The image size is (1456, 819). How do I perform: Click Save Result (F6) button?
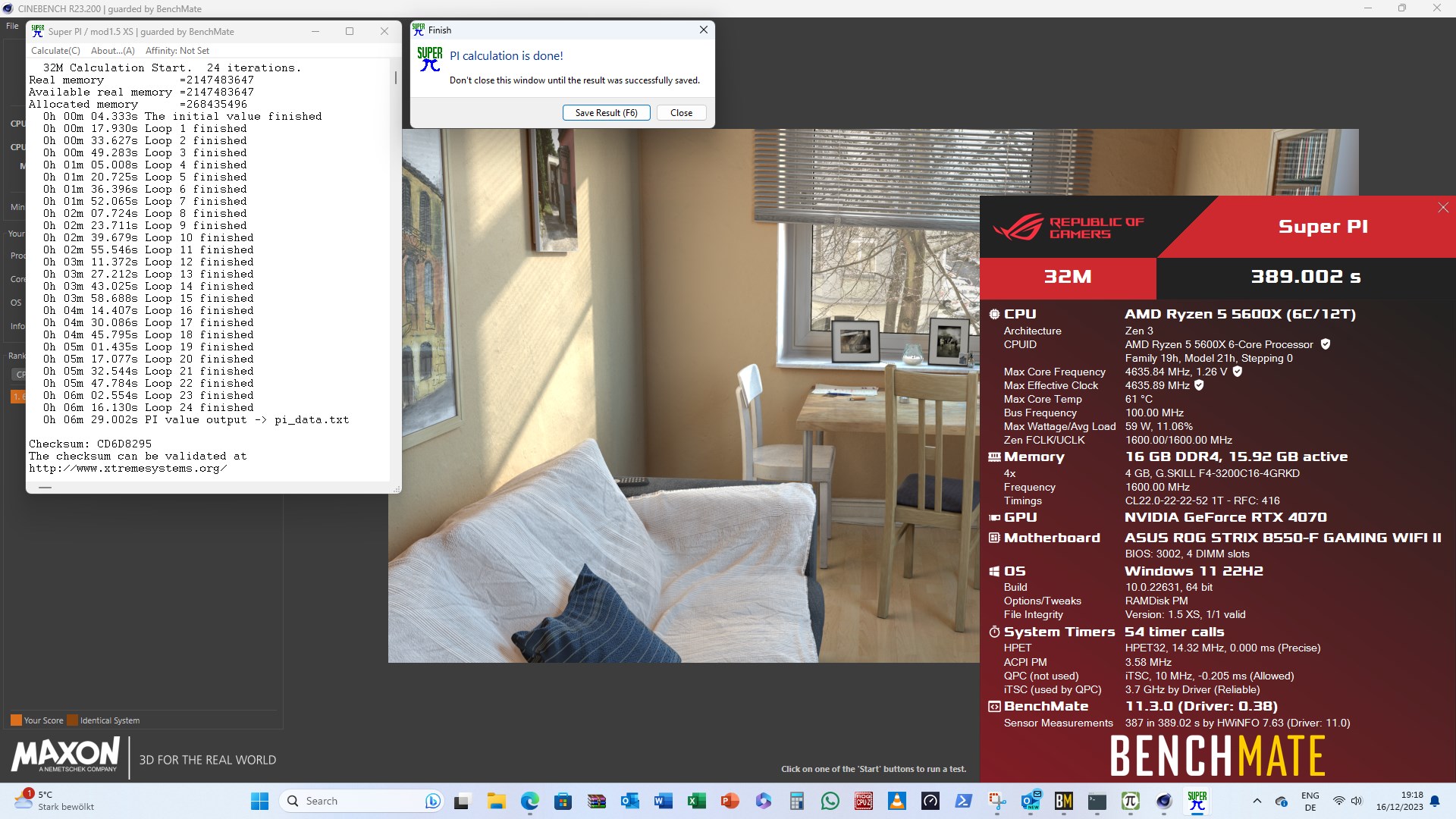point(606,113)
